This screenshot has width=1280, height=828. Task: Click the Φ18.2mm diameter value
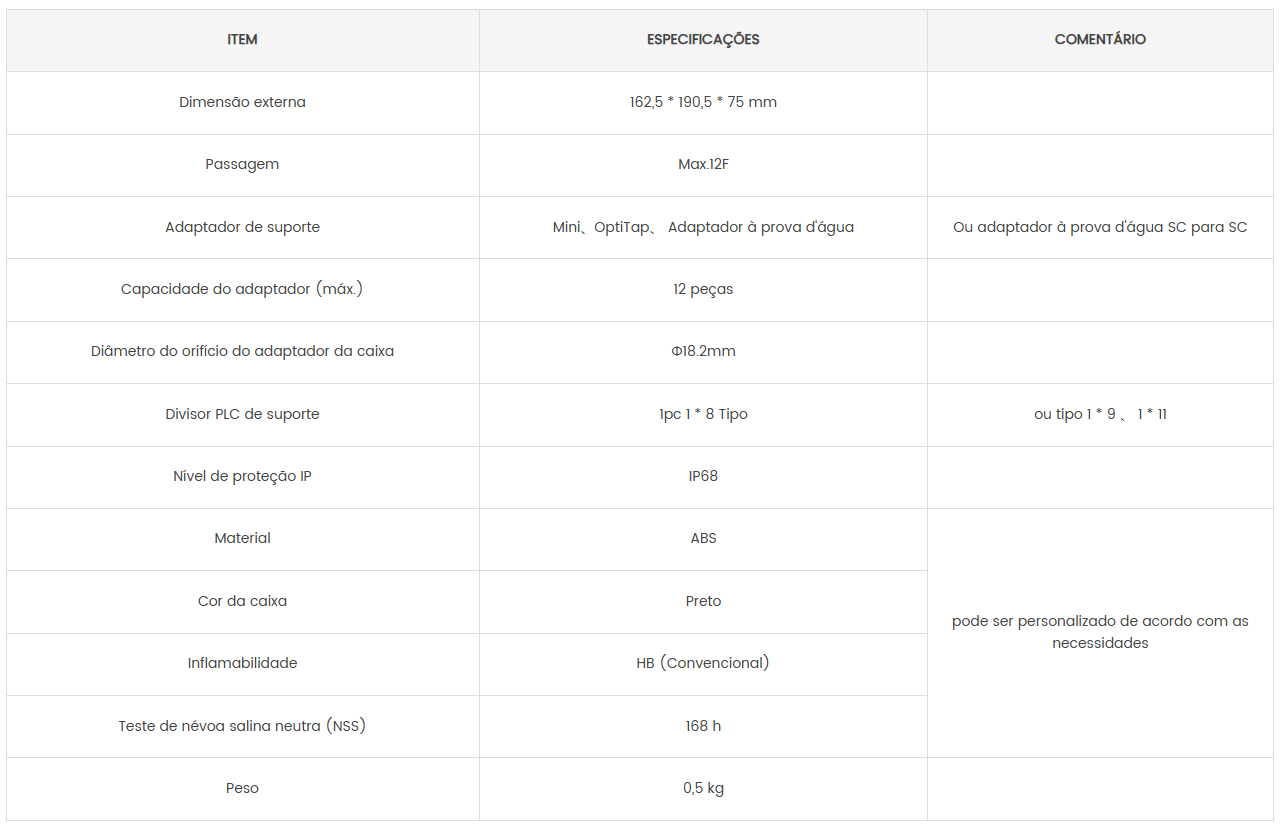point(703,351)
